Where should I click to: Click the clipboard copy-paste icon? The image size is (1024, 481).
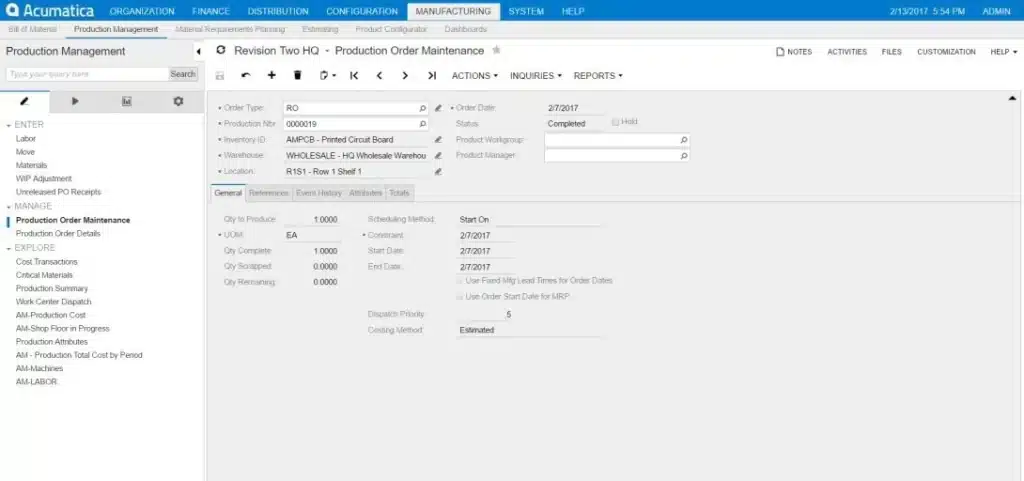[x=327, y=76]
